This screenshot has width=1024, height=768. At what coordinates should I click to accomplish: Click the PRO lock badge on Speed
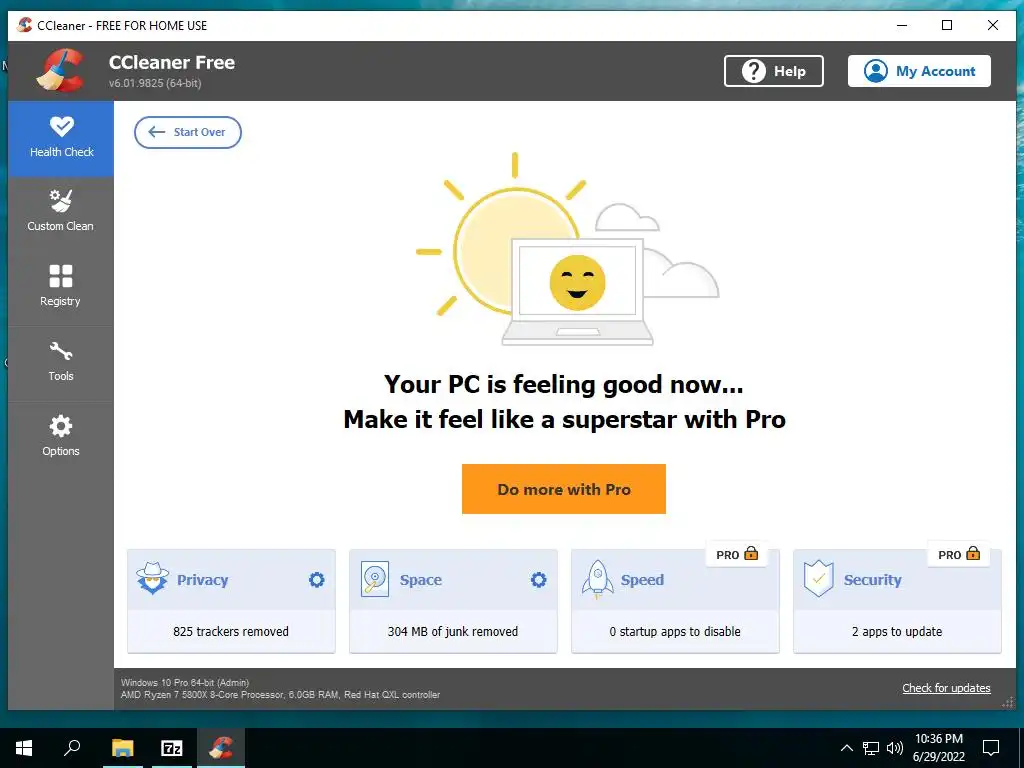737,554
